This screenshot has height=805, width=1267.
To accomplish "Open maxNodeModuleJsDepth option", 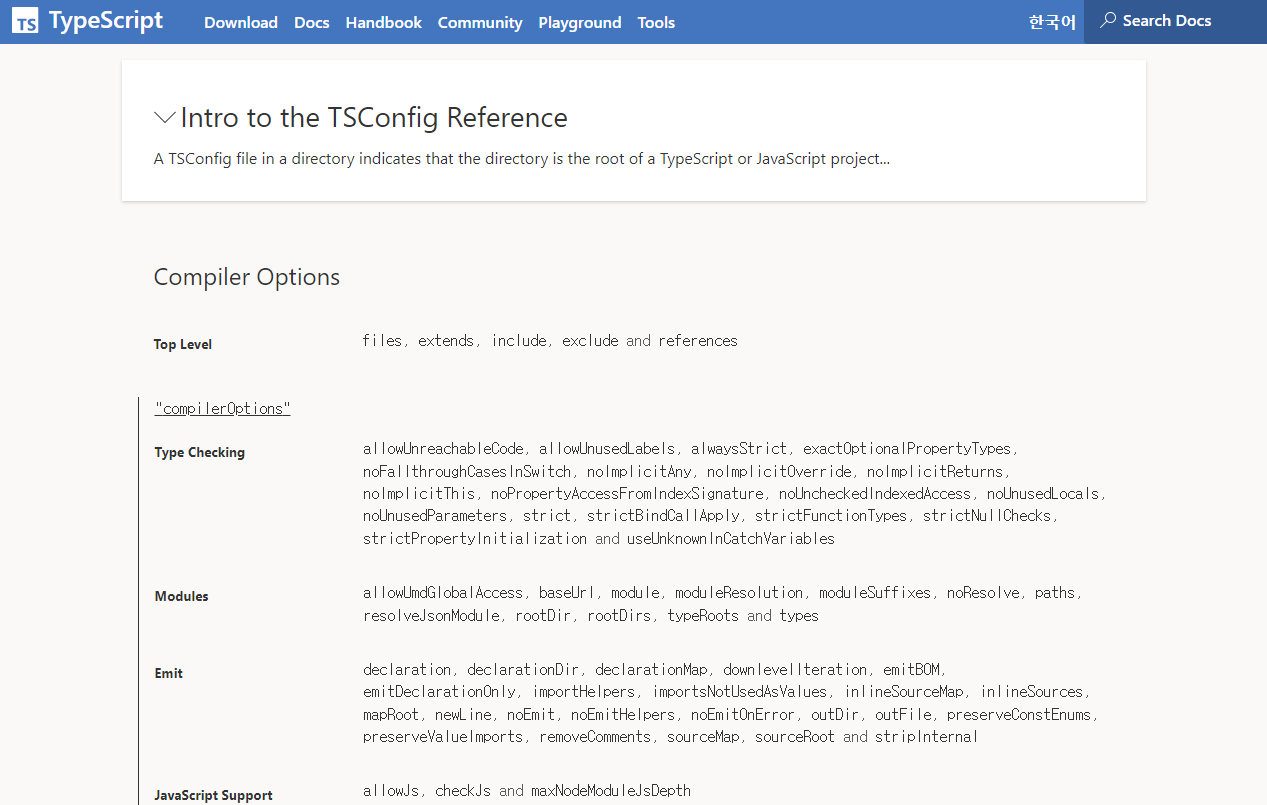I will [x=610, y=791].
